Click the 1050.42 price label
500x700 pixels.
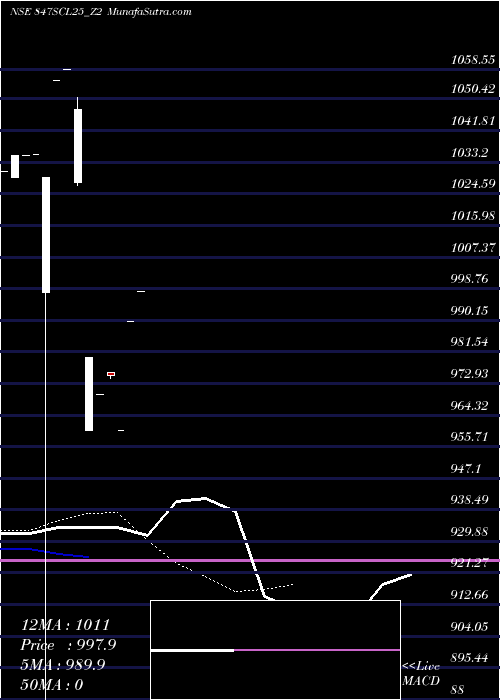tap(473, 89)
